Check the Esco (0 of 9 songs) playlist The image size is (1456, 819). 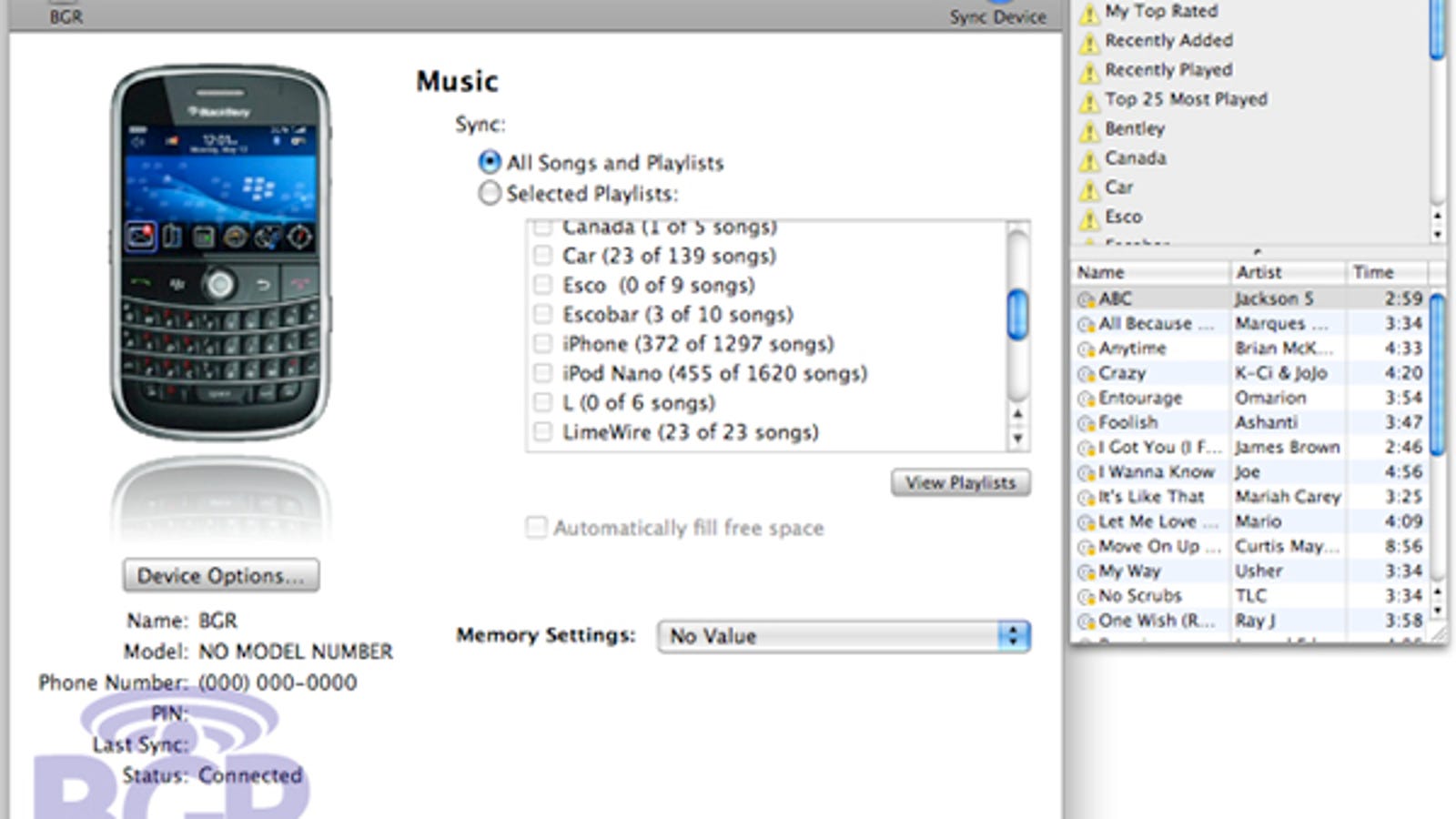pyautogui.click(x=542, y=285)
